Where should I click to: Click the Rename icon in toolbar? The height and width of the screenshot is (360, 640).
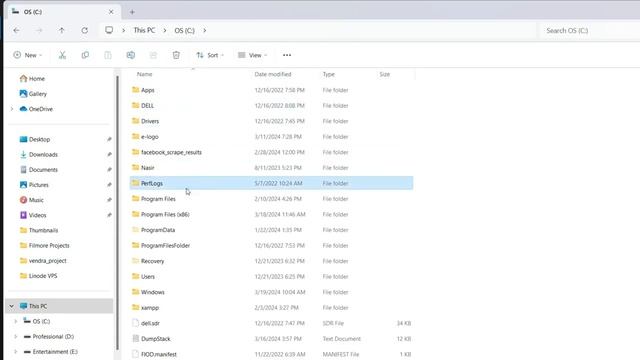click(x=131, y=55)
